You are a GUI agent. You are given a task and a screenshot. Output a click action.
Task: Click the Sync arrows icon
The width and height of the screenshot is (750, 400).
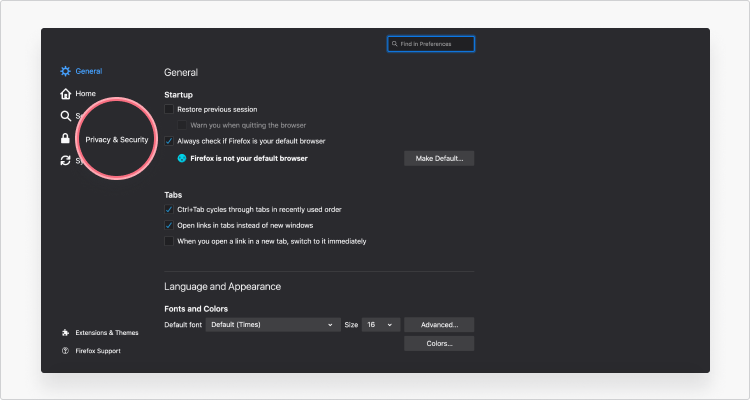point(65,161)
